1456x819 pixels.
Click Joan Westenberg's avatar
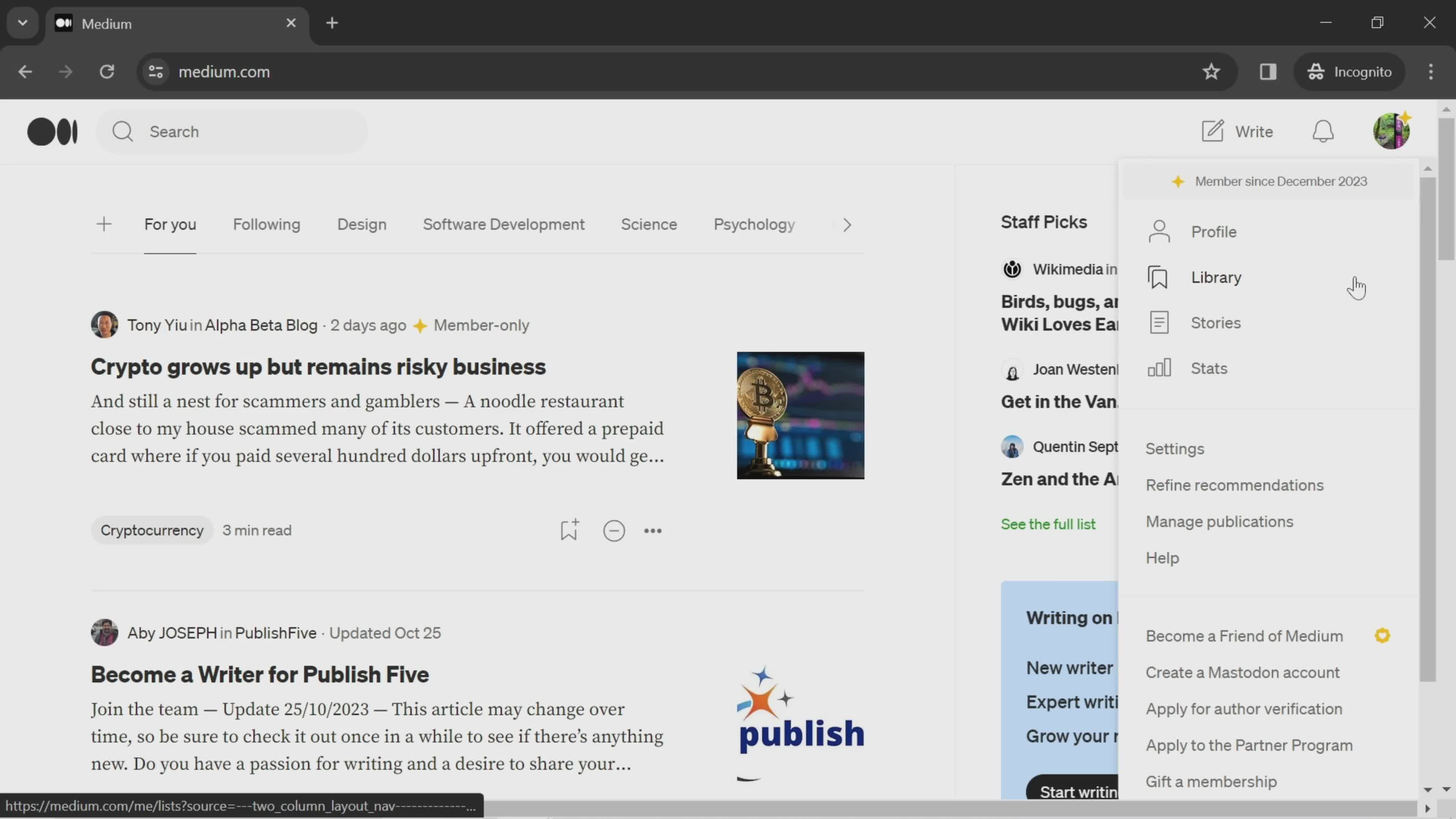coord(1012,370)
